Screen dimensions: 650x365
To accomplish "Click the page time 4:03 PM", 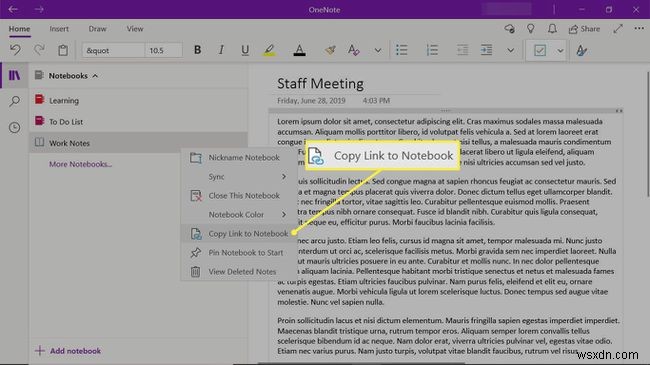I will click(x=376, y=100).
